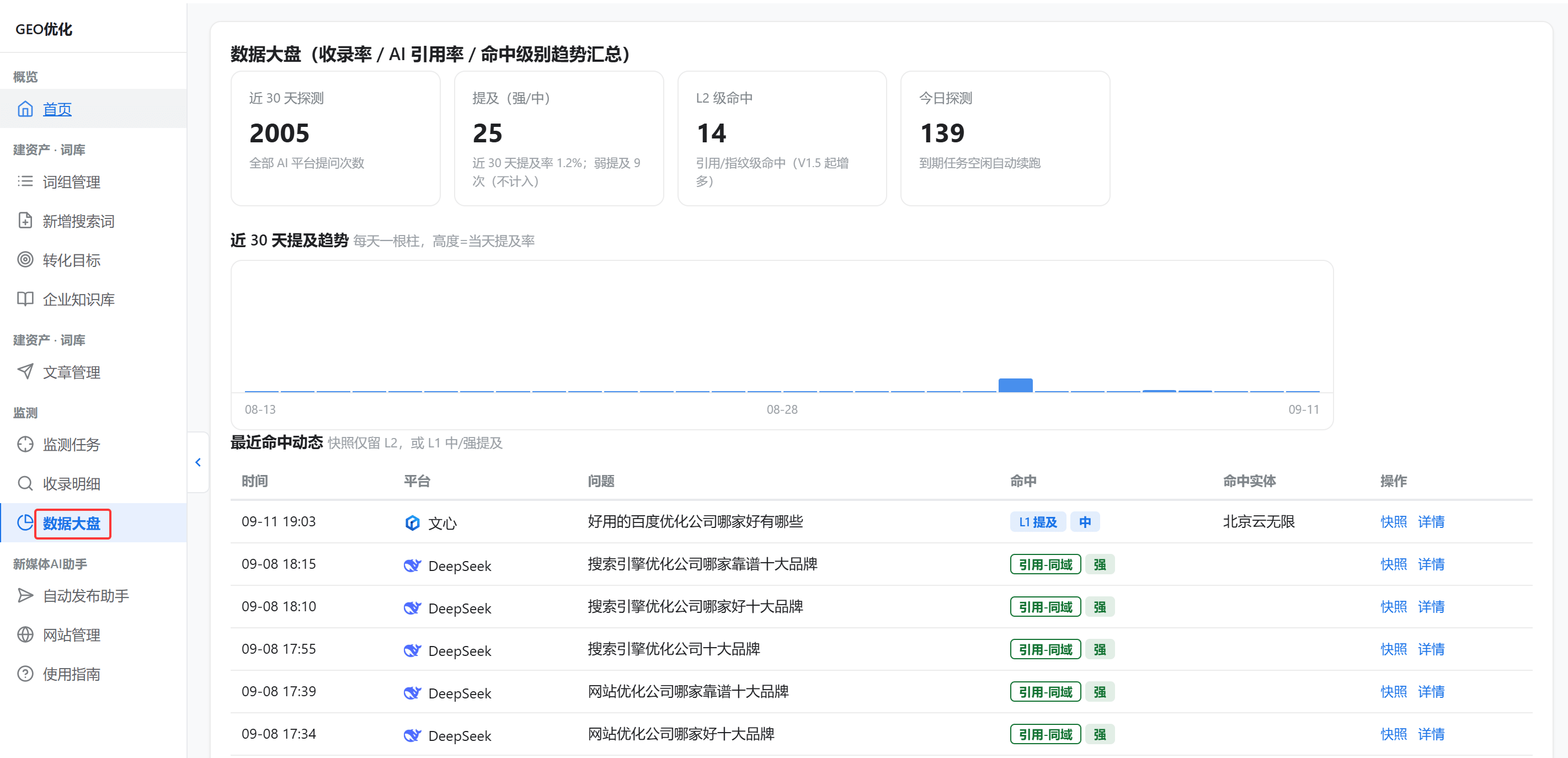The width and height of the screenshot is (1568, 758).
Task: Click the DeepSeek icon in the 09-08 18:15 row
Action: tap(412, 565)
